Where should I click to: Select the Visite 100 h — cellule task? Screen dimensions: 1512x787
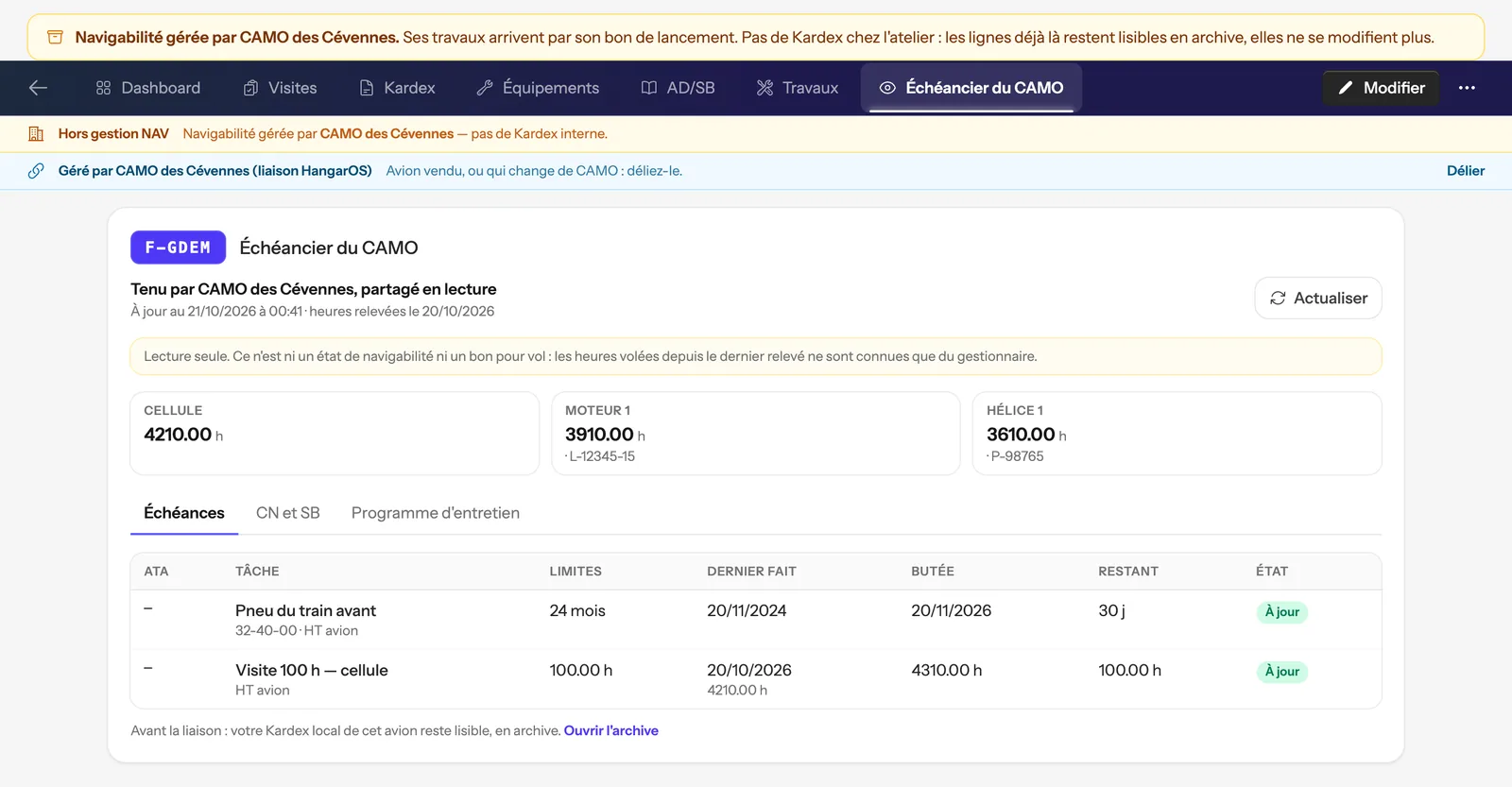tap(312, 671)
